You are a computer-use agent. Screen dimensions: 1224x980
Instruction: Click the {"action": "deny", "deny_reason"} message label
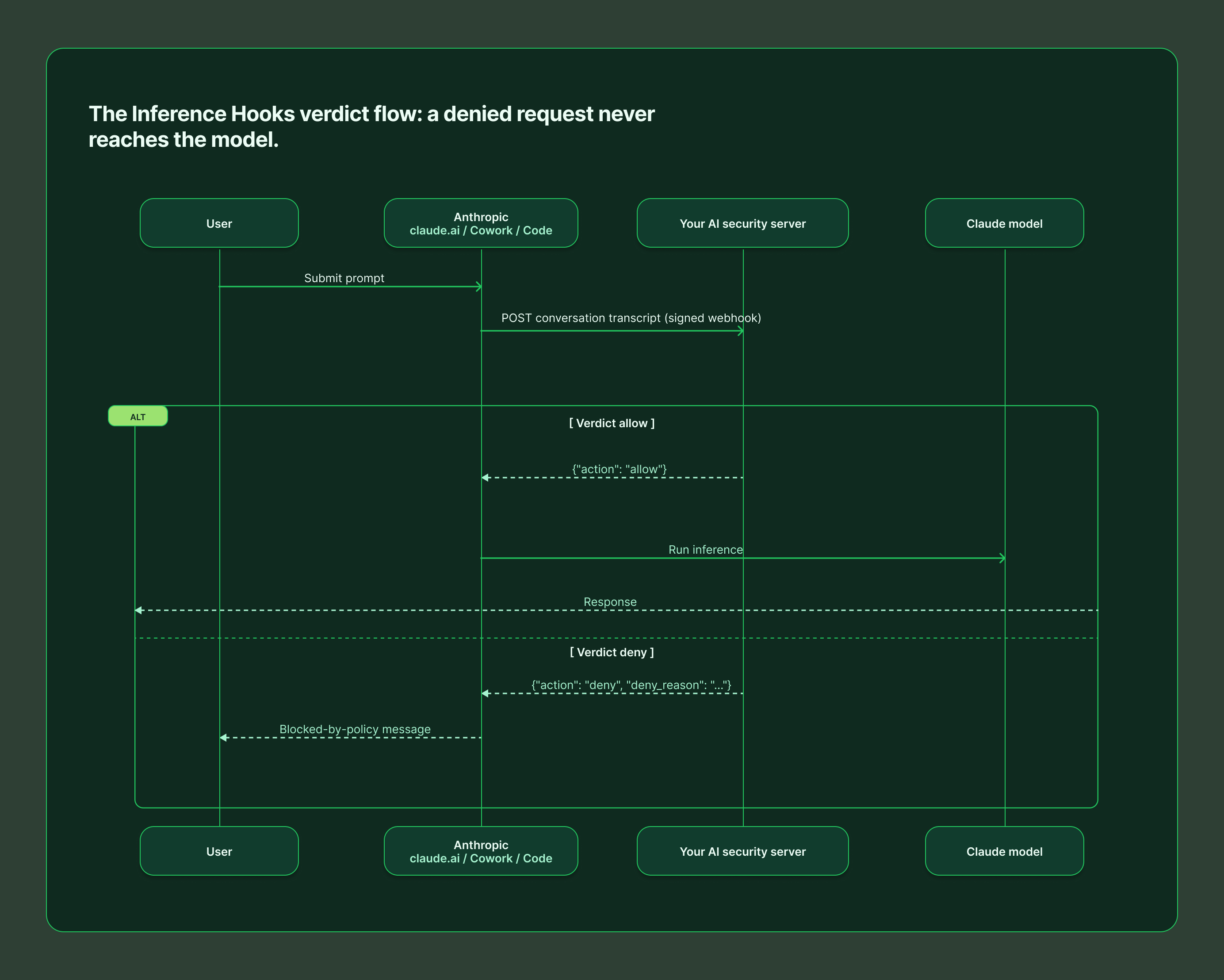click(631, 685)
